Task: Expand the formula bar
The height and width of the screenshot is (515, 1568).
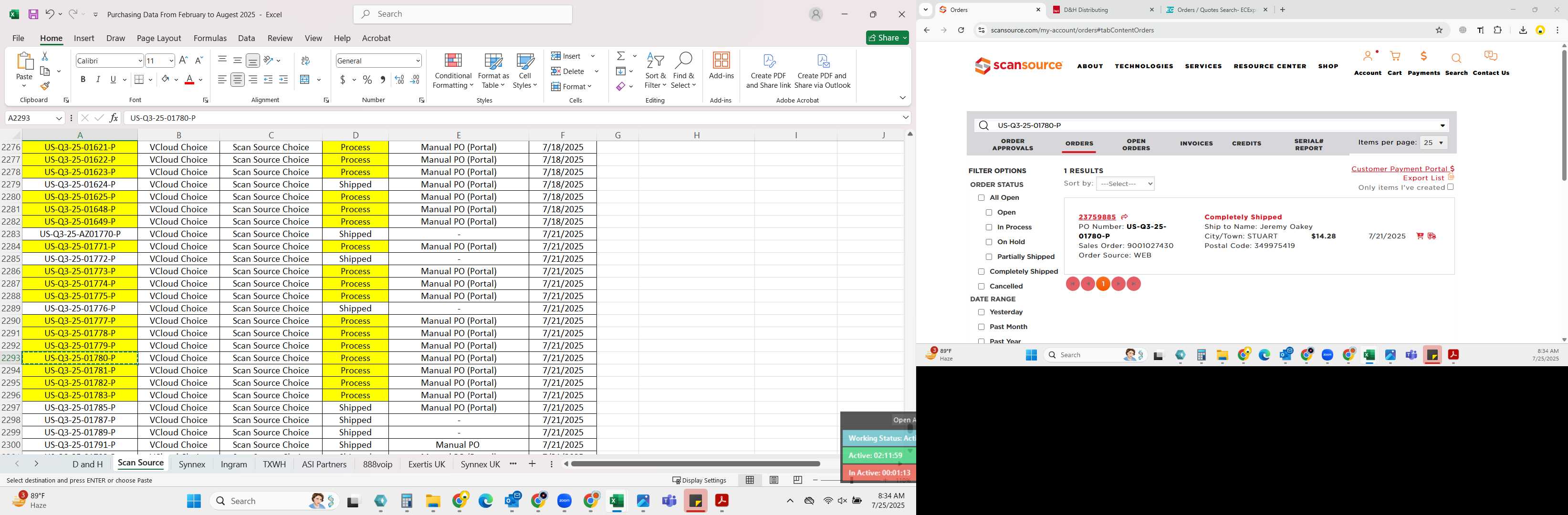Action: 905,118
